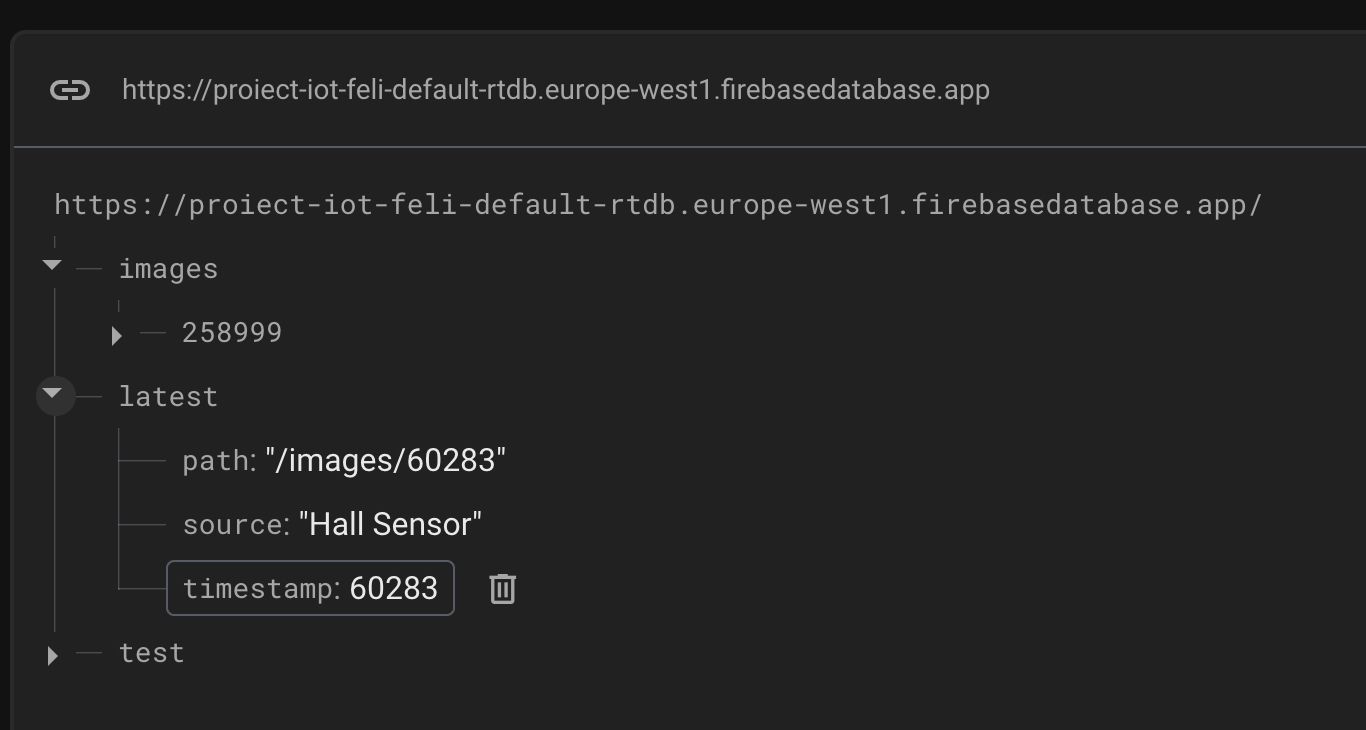Select the test node label
Screen dimensions: 1366x730
(151, 653)
